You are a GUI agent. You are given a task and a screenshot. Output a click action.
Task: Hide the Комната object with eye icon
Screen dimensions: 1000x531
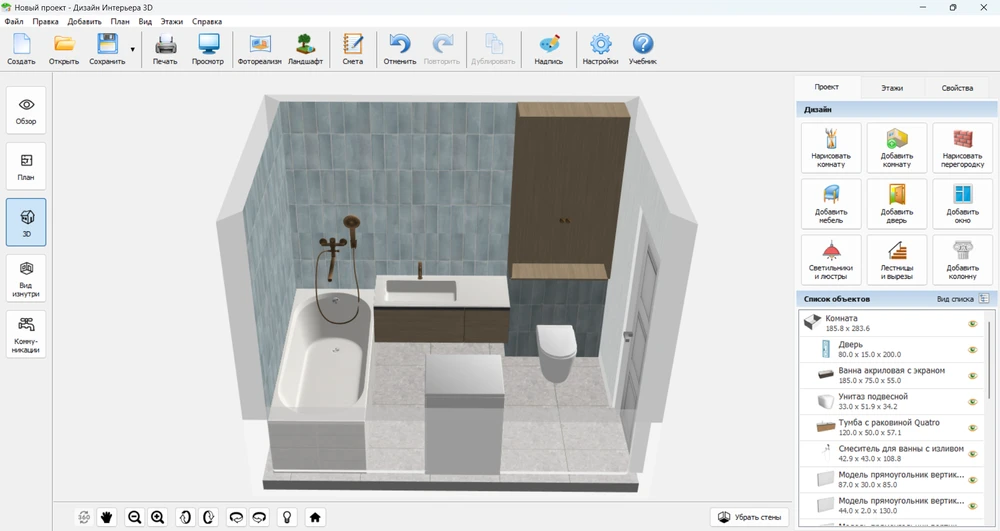pyautogui.click(x=971, y=324)
